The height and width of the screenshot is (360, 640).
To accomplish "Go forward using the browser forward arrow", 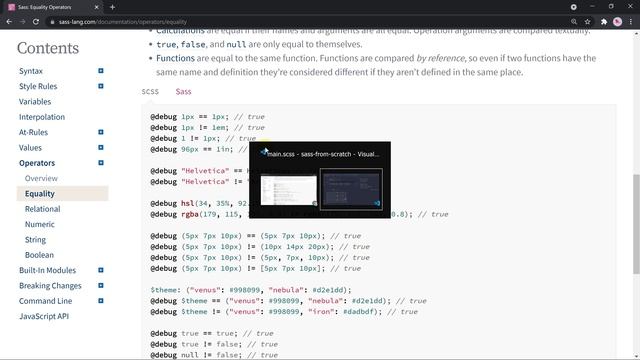I will [x=22, y=22].
